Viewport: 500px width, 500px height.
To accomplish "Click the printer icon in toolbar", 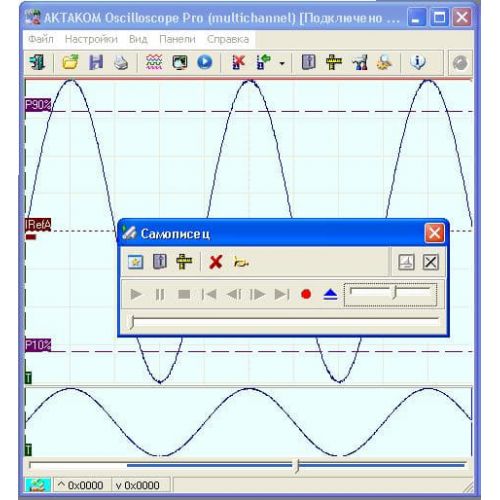I will pos(121,62).
